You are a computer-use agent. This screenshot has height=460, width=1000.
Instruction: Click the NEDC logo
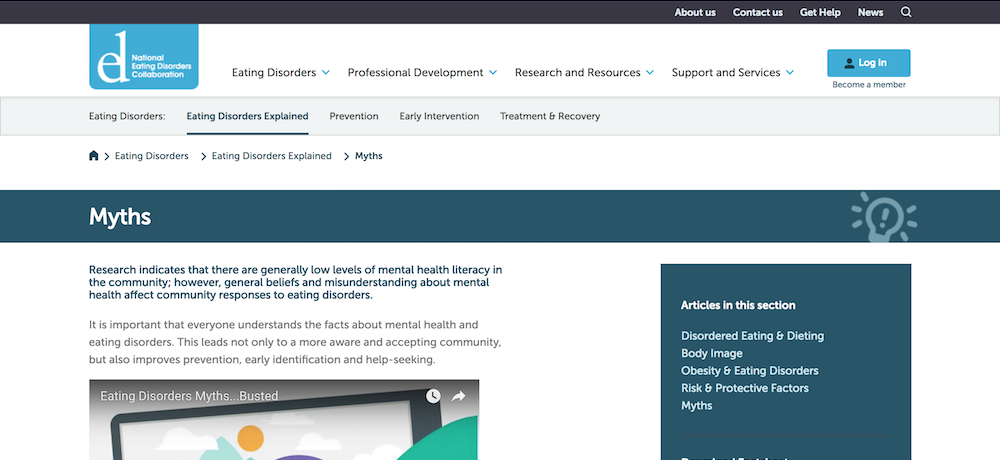143,58
